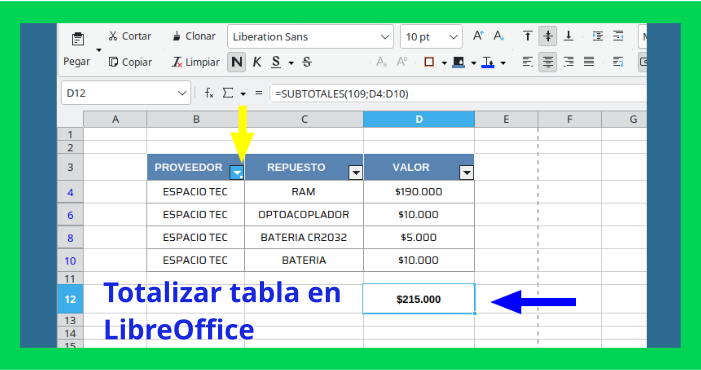Click the equals formula icon

tap(258, 93)
